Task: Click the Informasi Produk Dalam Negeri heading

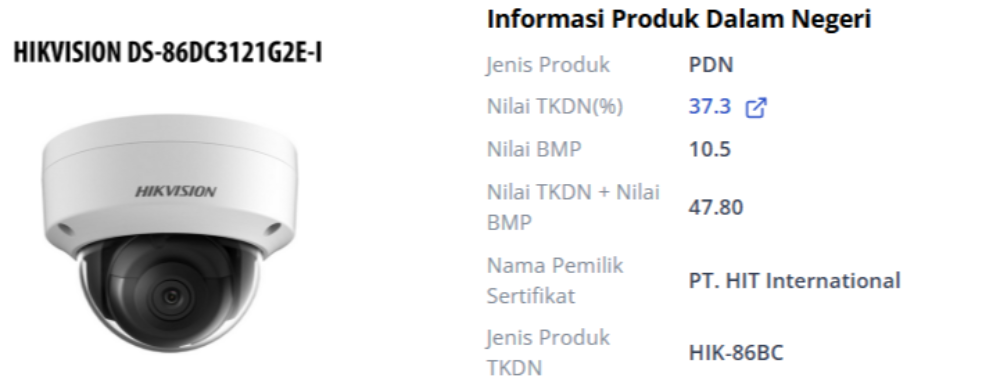Action: point(679,19)
